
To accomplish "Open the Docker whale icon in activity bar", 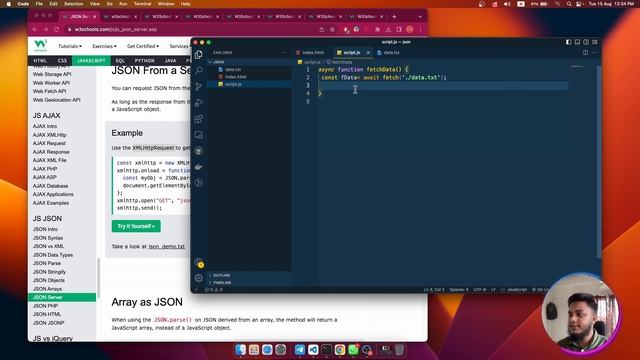I will 199,167.
